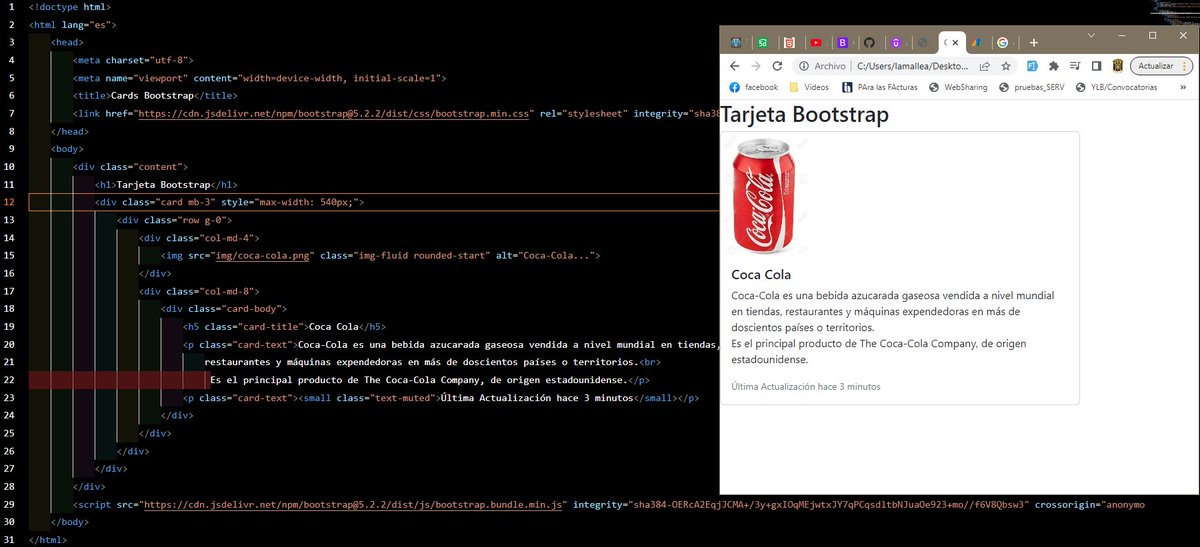Click the small text-muted code line

(441, 398)
